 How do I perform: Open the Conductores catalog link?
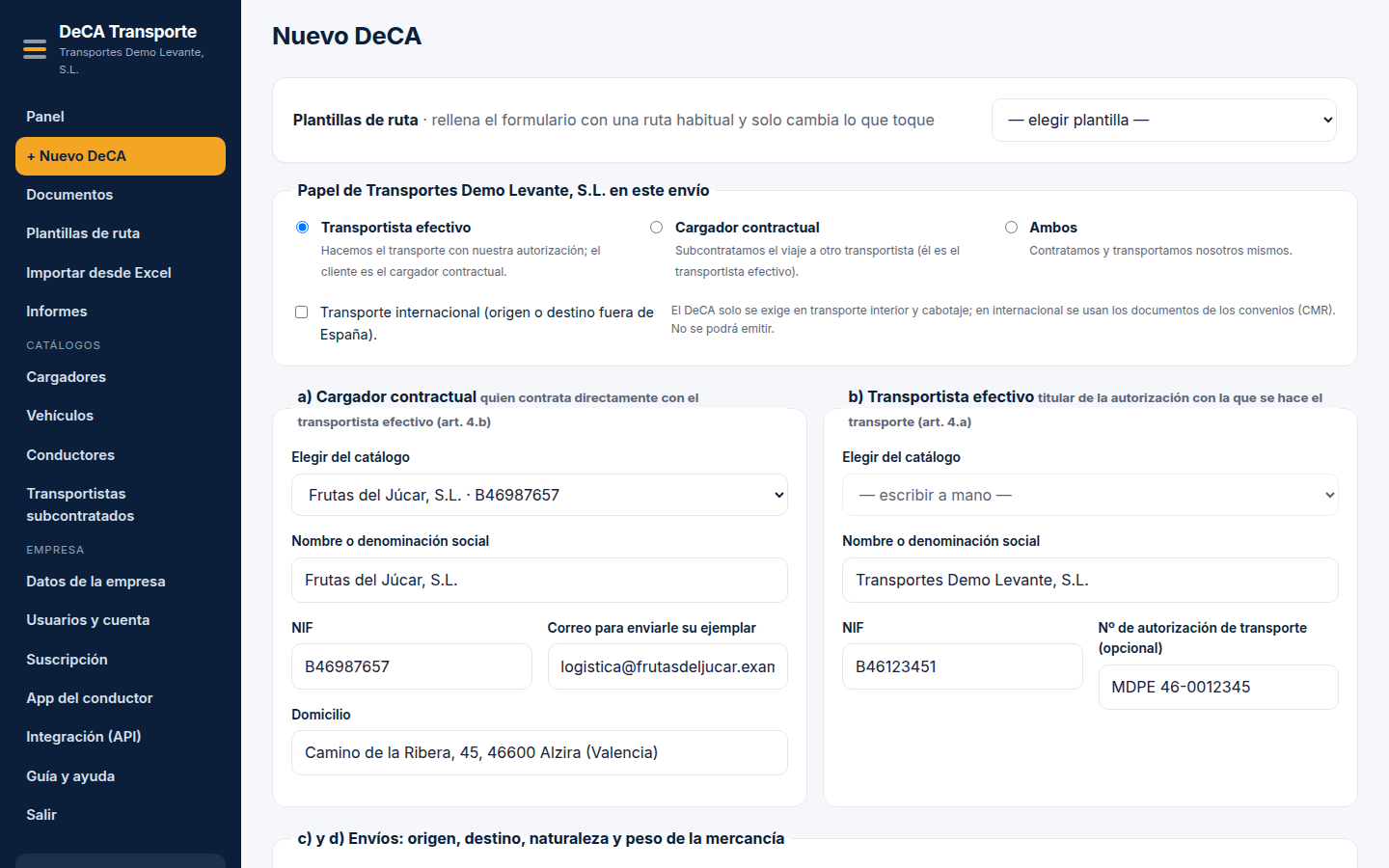pyautogui.click(x=121, y=455)
